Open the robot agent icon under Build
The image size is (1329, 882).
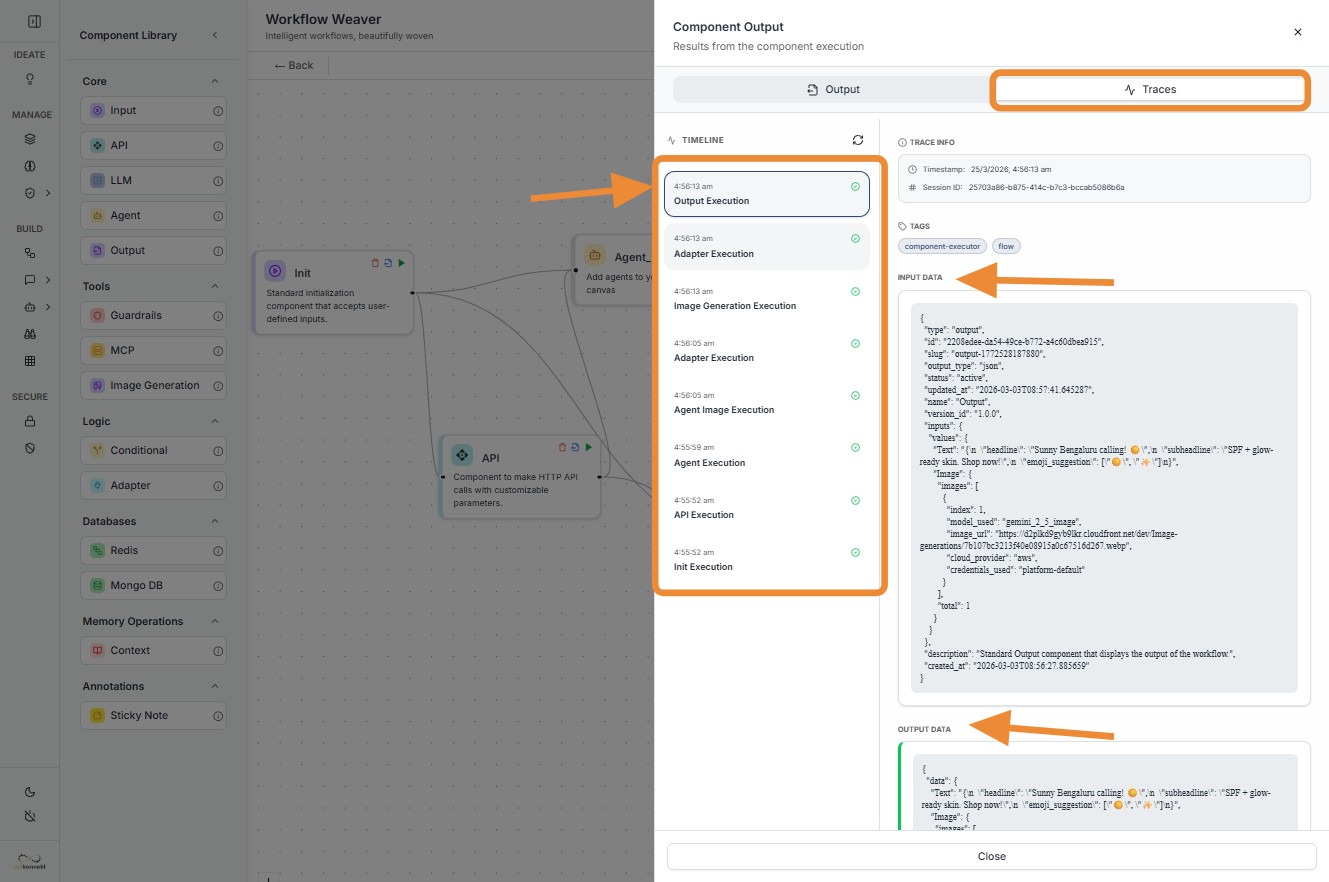[x=30, y=307]
